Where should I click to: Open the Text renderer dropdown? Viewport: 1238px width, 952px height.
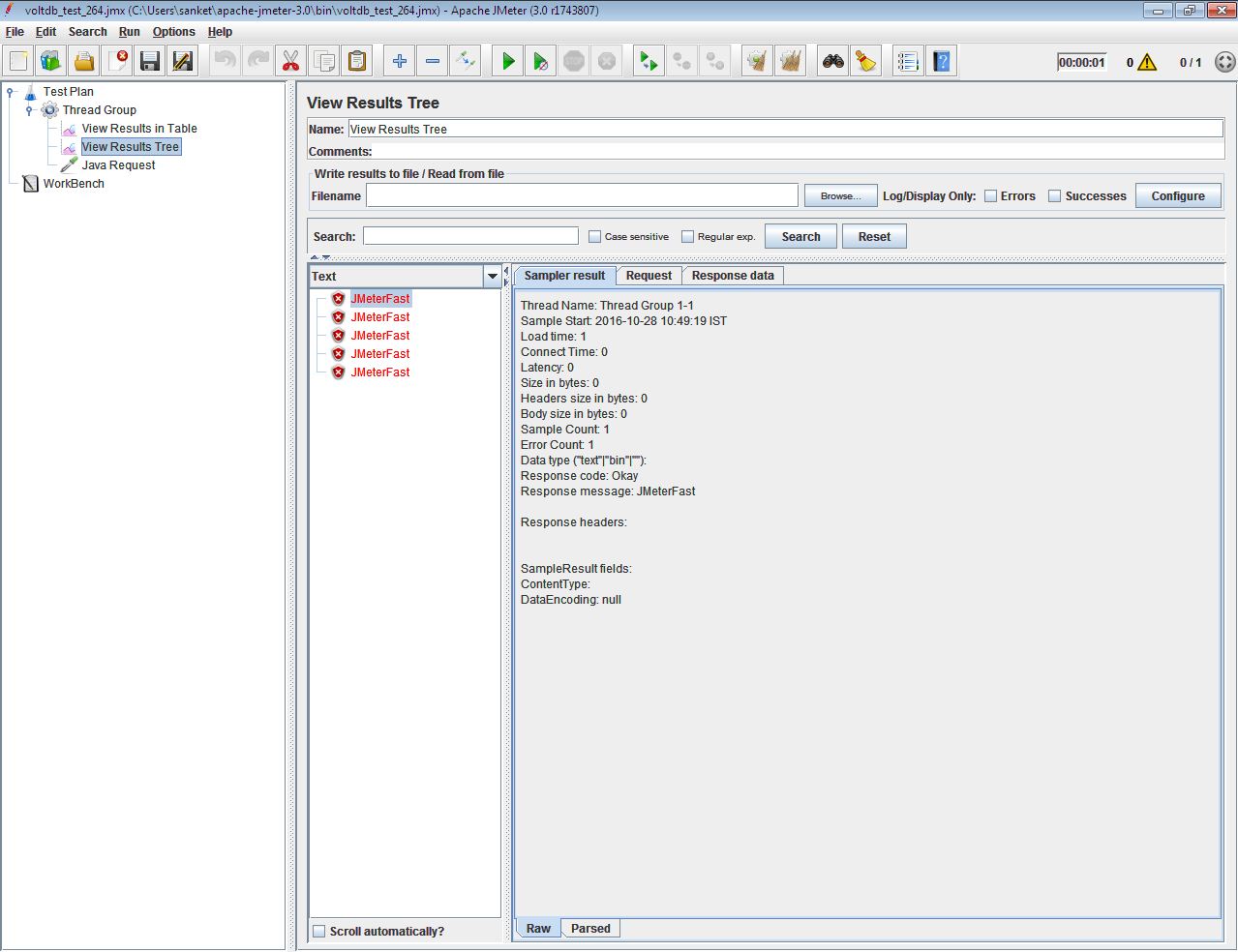pyautogui.click(x=492, y=276)
